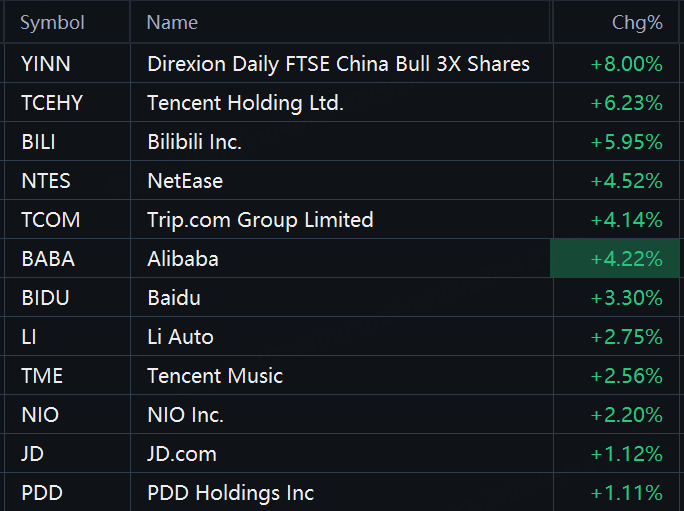Viewport: 684px width, 511px height.
Task: Open the Baidu entry
Action: pos(174,298)
